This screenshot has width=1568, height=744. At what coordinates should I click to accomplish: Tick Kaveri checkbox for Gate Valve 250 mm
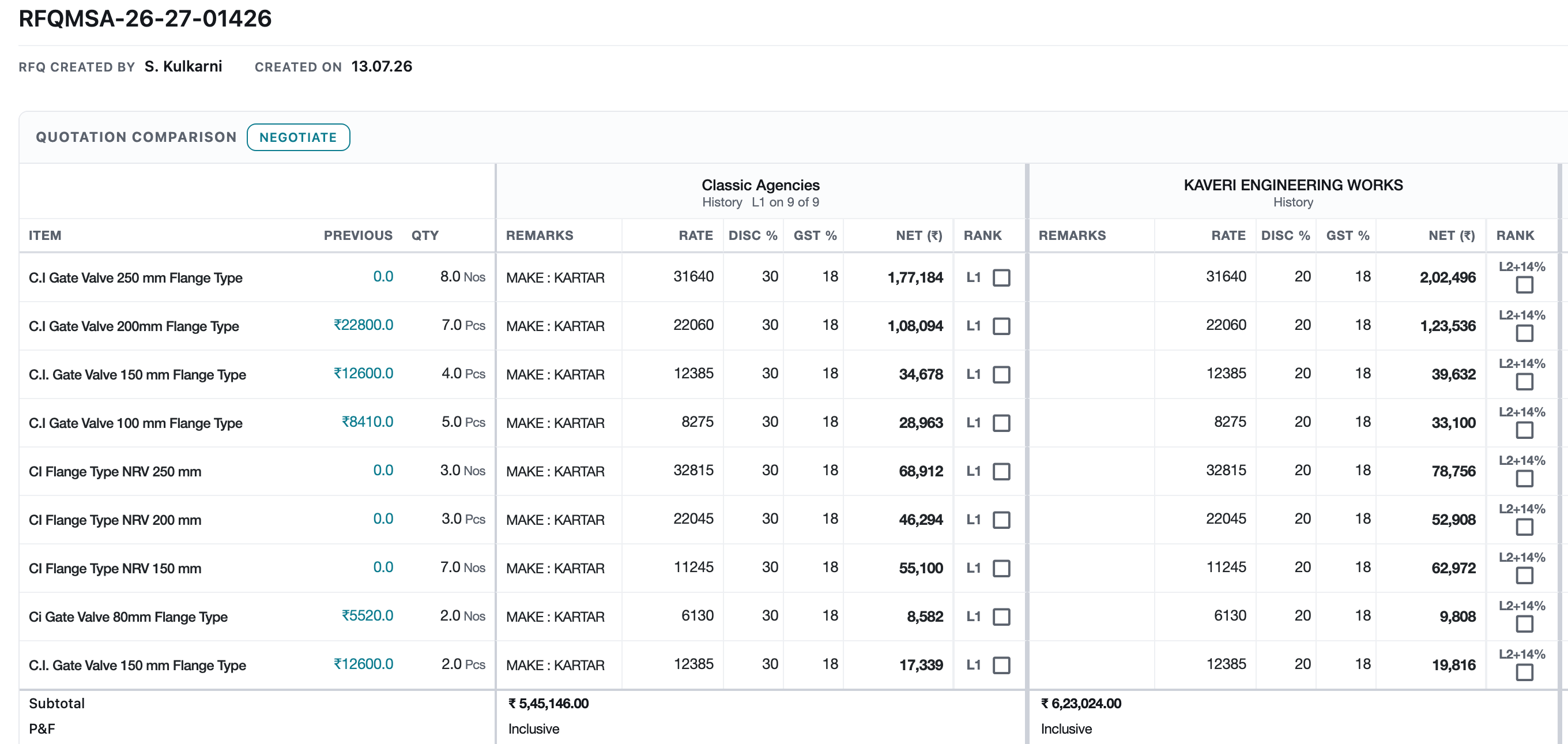pos(1524,284)
